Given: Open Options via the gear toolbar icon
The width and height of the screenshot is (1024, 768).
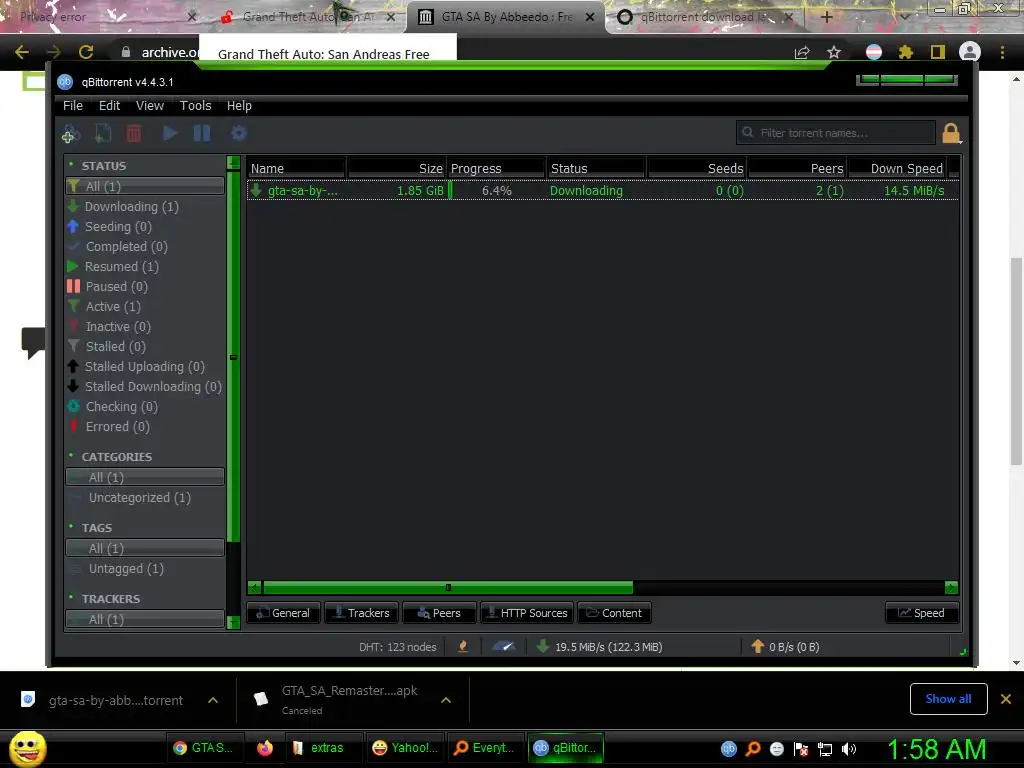Looking at the screenshot, I should click(238, 133).
